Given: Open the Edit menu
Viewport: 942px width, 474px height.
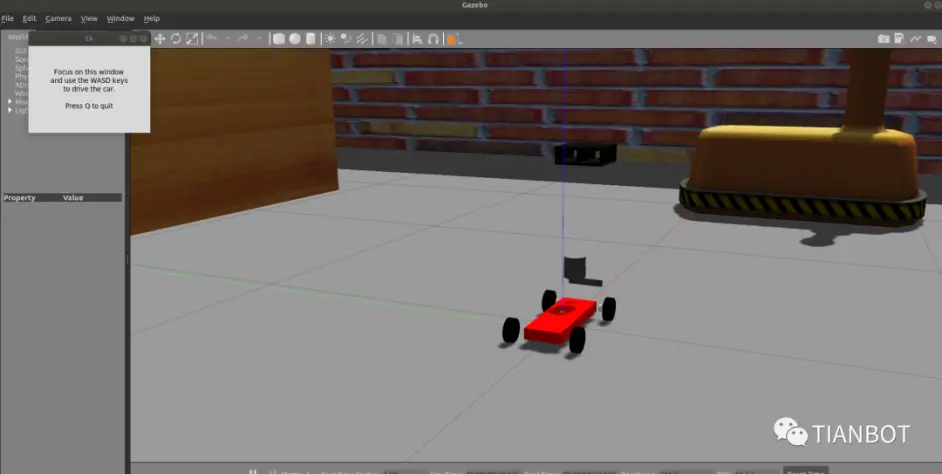Looking at the screenshot, I should (x=29, y=19).
